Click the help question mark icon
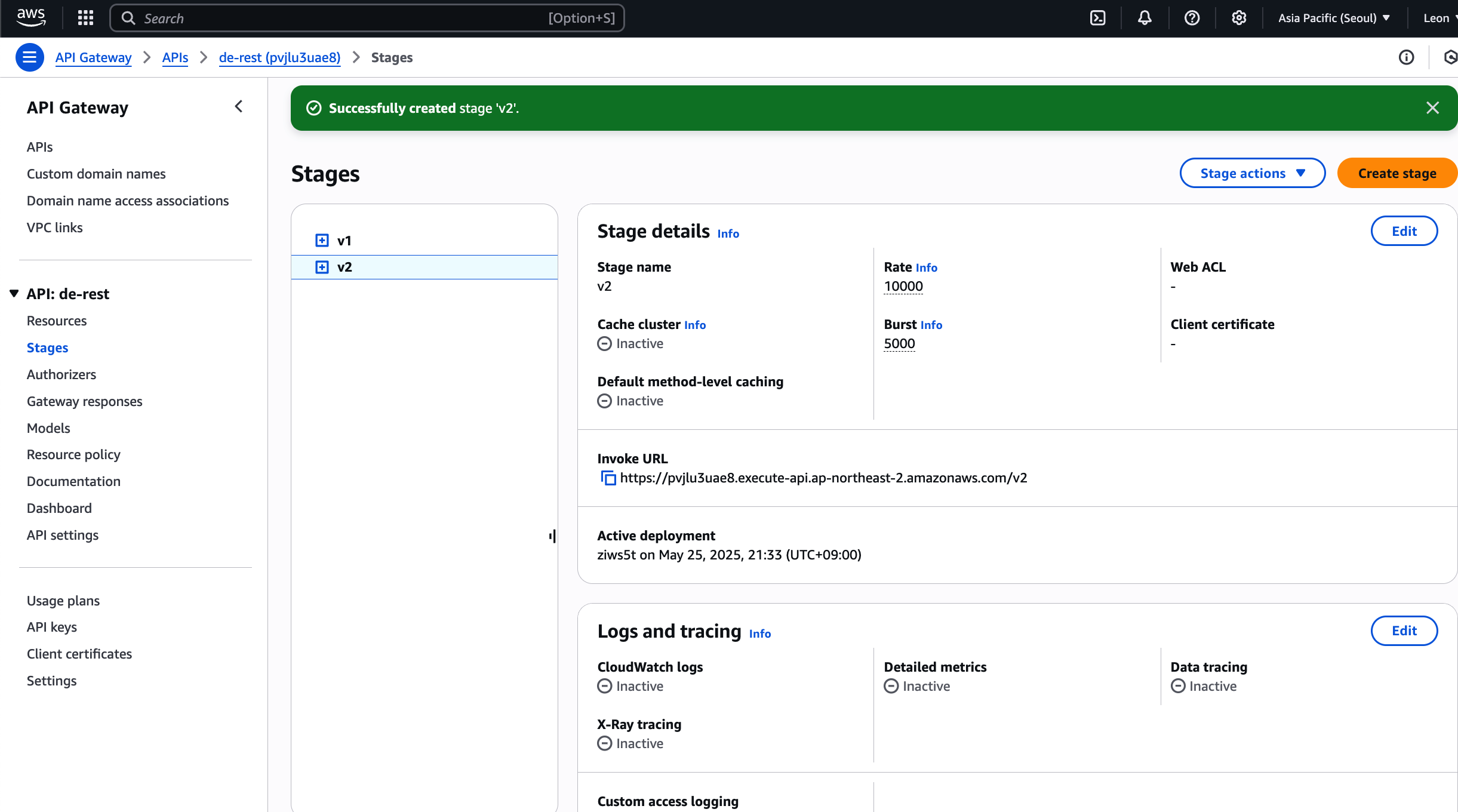 pos(1192,18)
